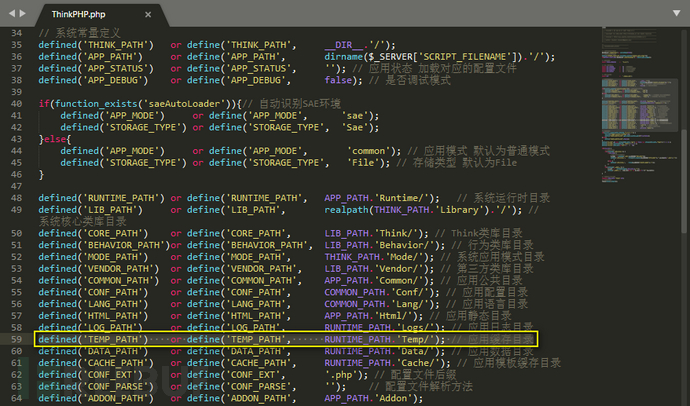Click 'Addon' string on line 64
Screen dimensions: 690x406
coord(393,399)
